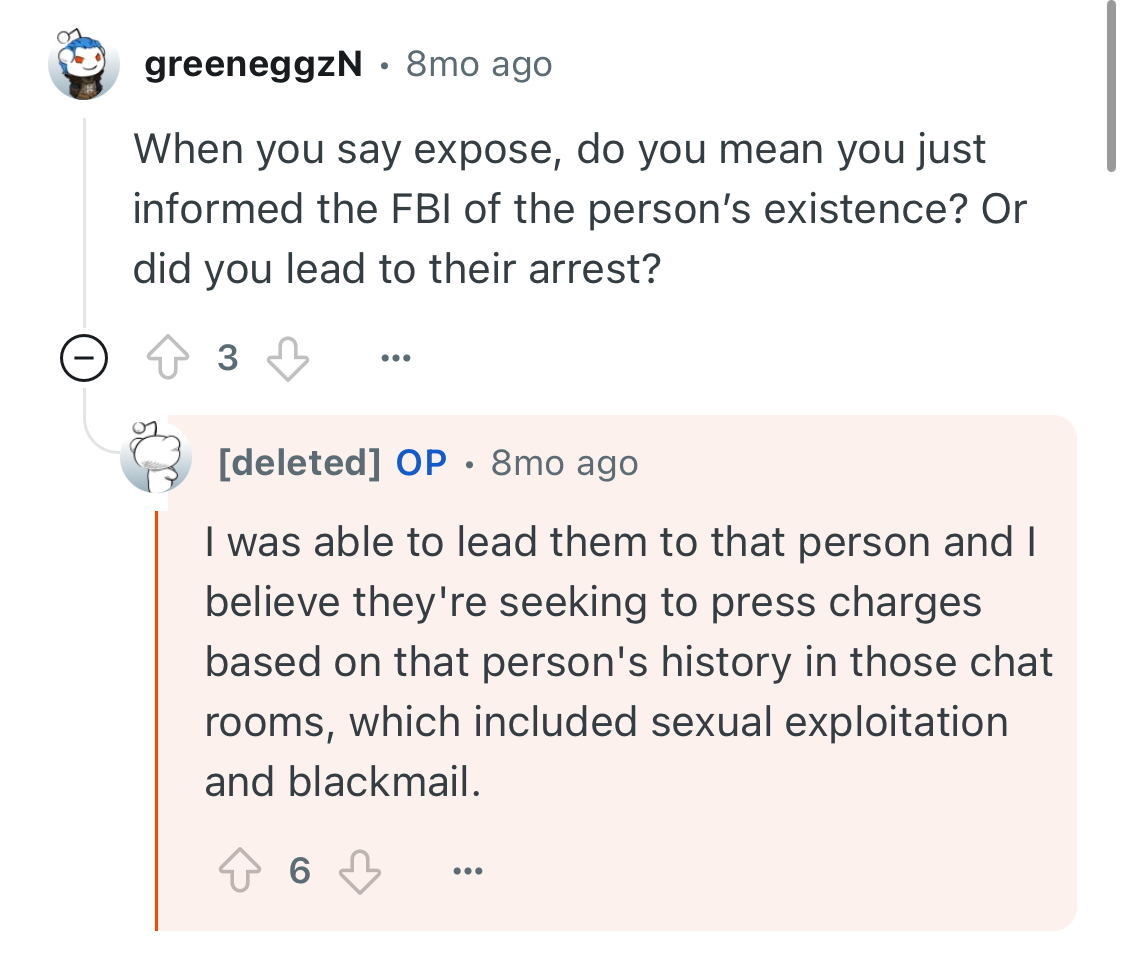
Task: Click the [deleted] username
Action: 299,463
